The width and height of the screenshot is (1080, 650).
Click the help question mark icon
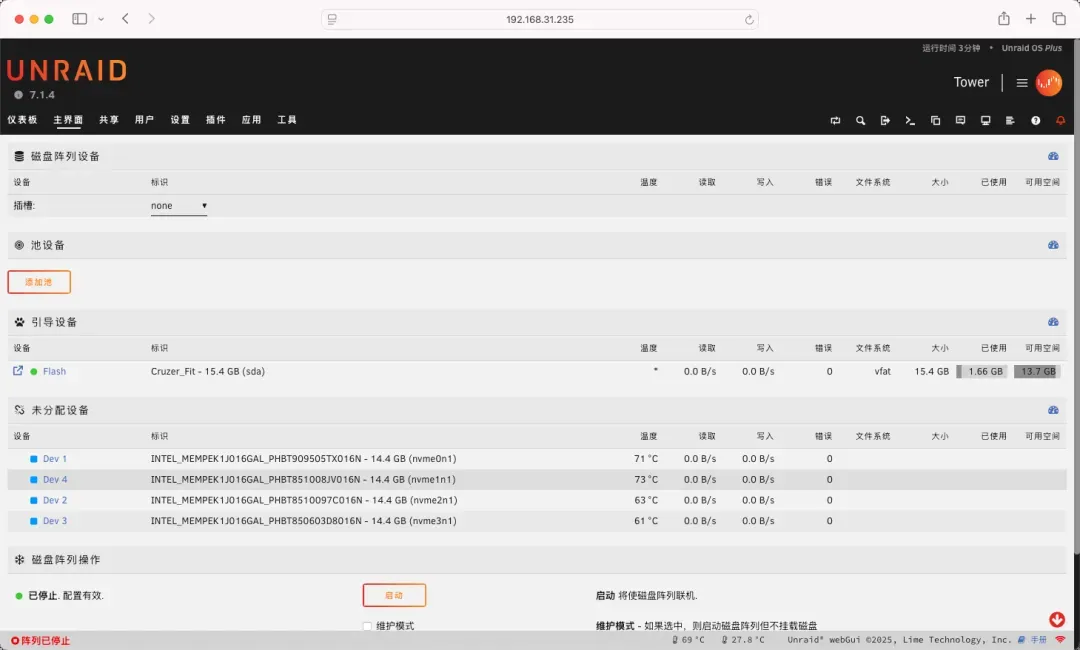1035,121
